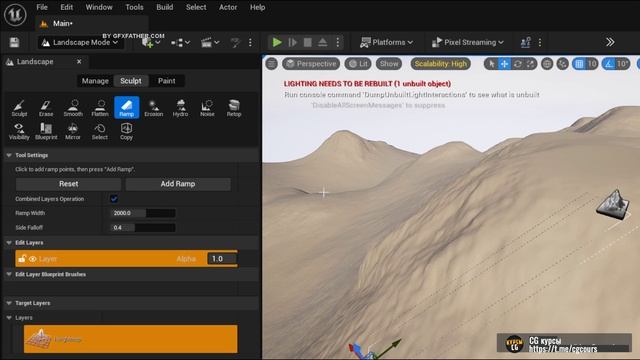
Task: Select the Hydro erosion tool
Action: click(180, 108)
